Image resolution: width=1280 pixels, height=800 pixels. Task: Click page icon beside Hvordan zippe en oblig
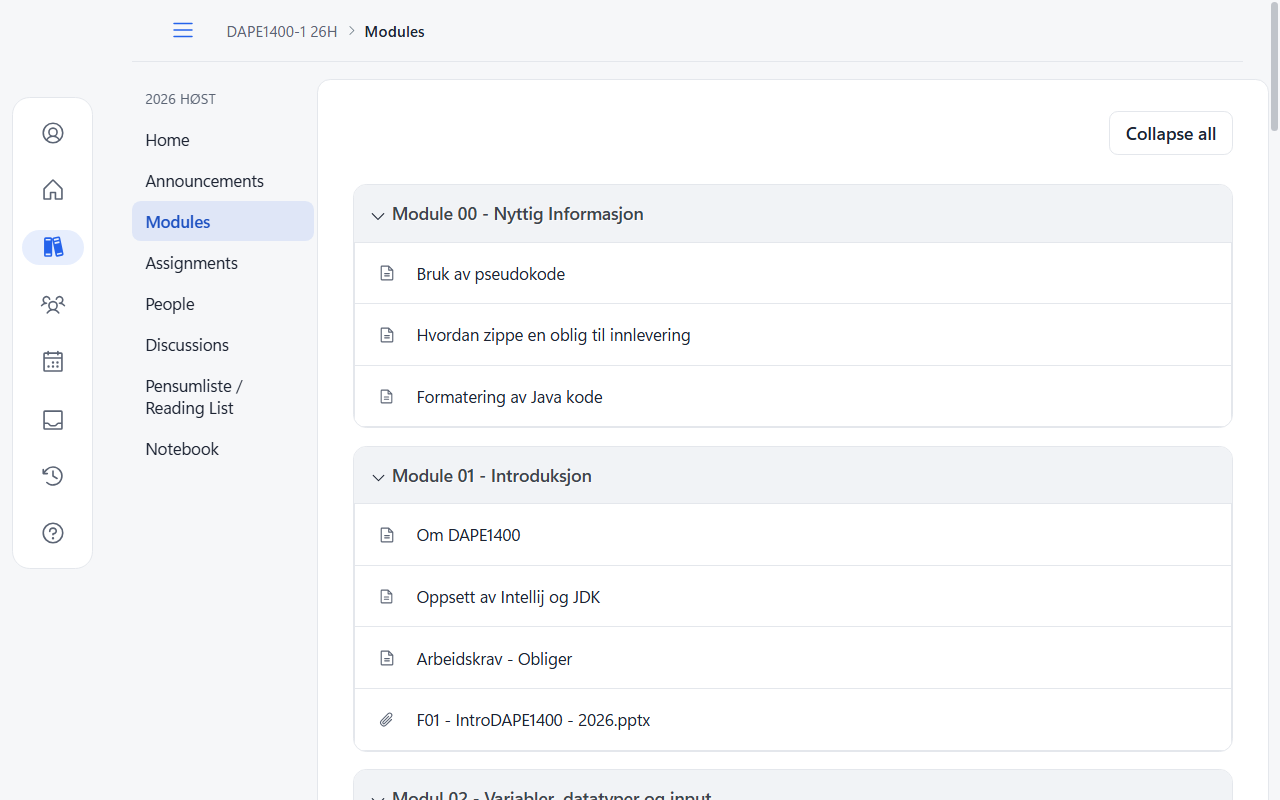click(387, 335)
